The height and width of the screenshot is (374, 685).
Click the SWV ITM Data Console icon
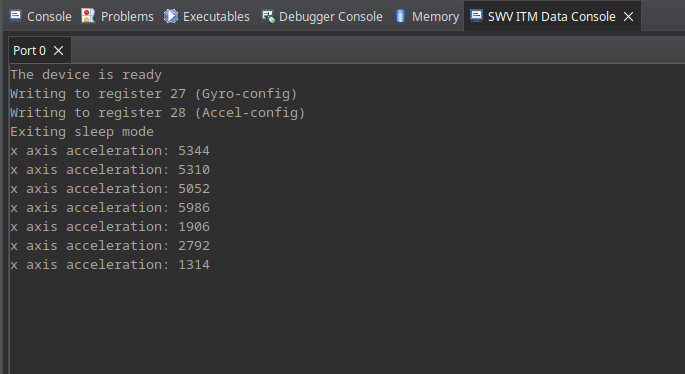[x=476, y=16]
